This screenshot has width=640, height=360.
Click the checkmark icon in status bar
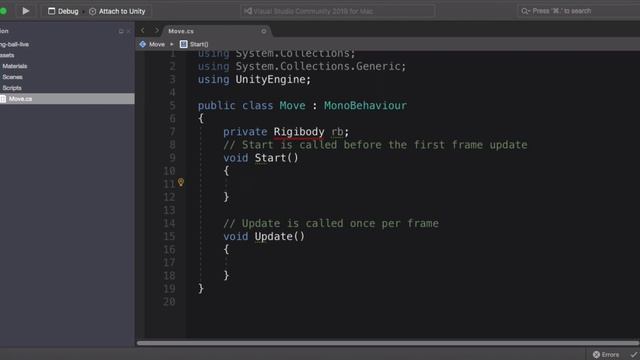(633, 355)
